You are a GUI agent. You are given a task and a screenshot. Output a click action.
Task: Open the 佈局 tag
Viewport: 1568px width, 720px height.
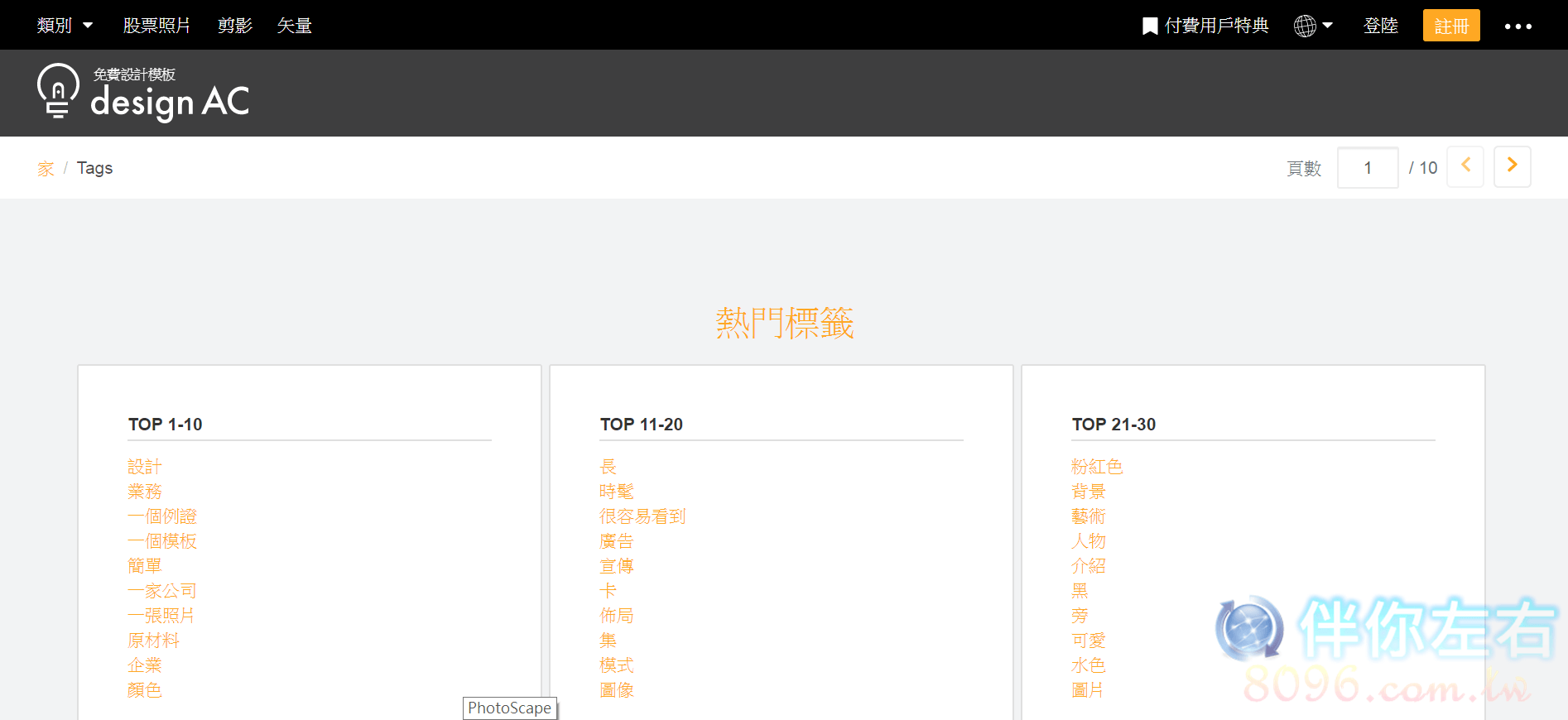tap(617, 616)
